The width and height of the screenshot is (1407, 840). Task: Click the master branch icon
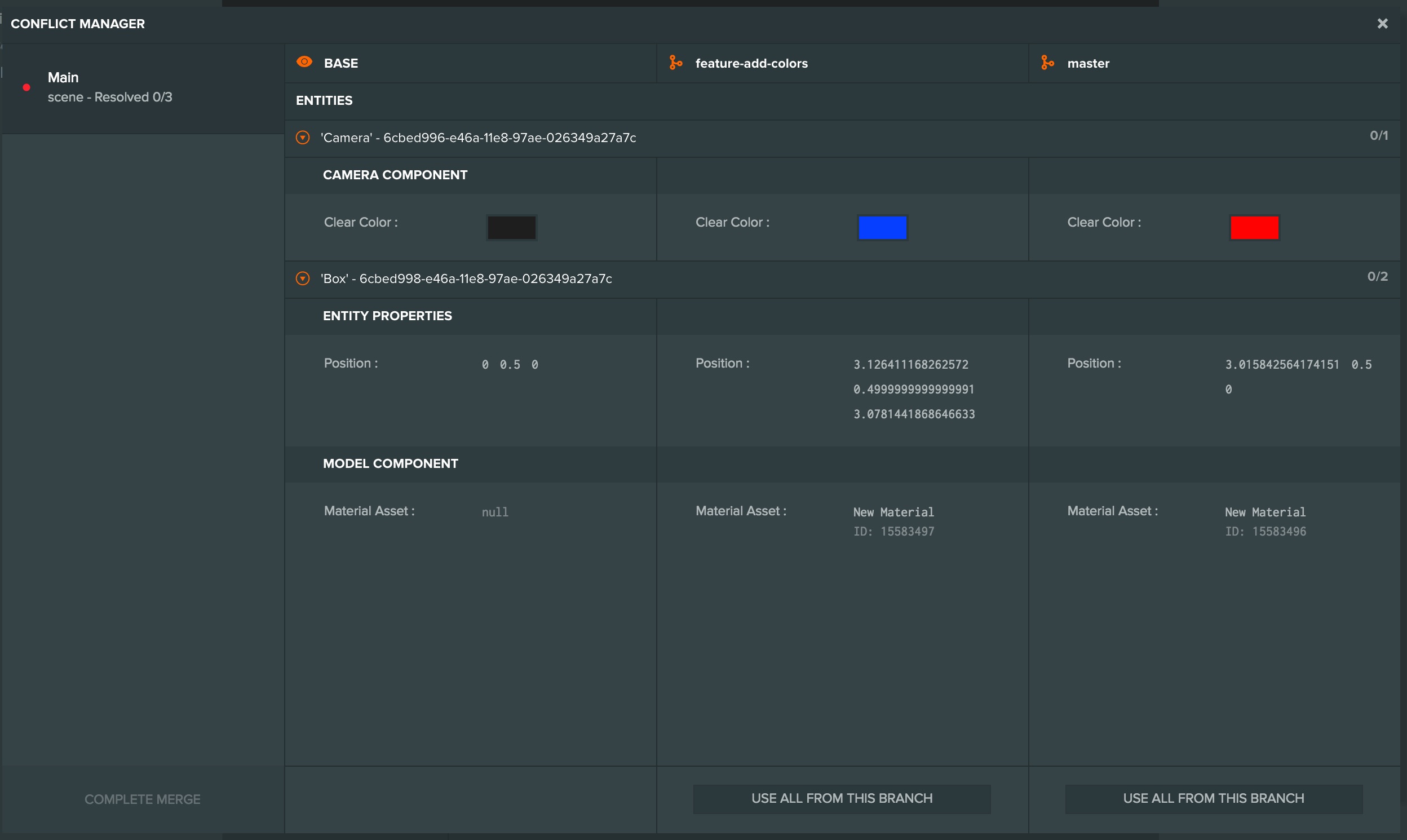point(1047,63)
